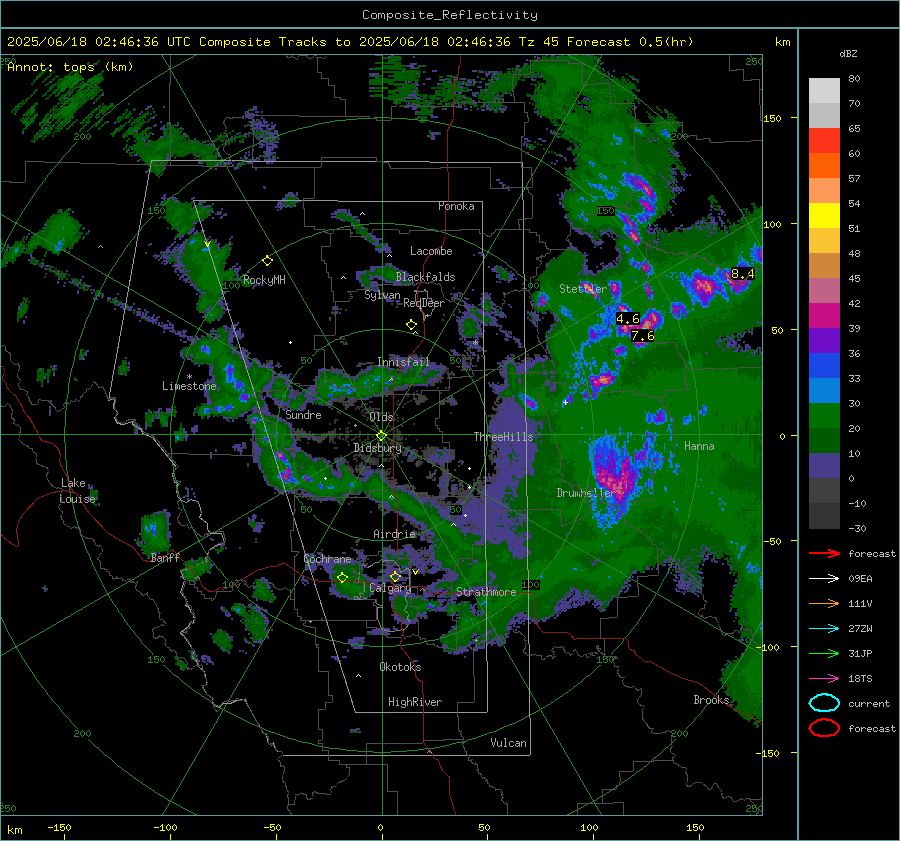Click the Drumheller label
This screenshot has height=841, width=900.
586,493
